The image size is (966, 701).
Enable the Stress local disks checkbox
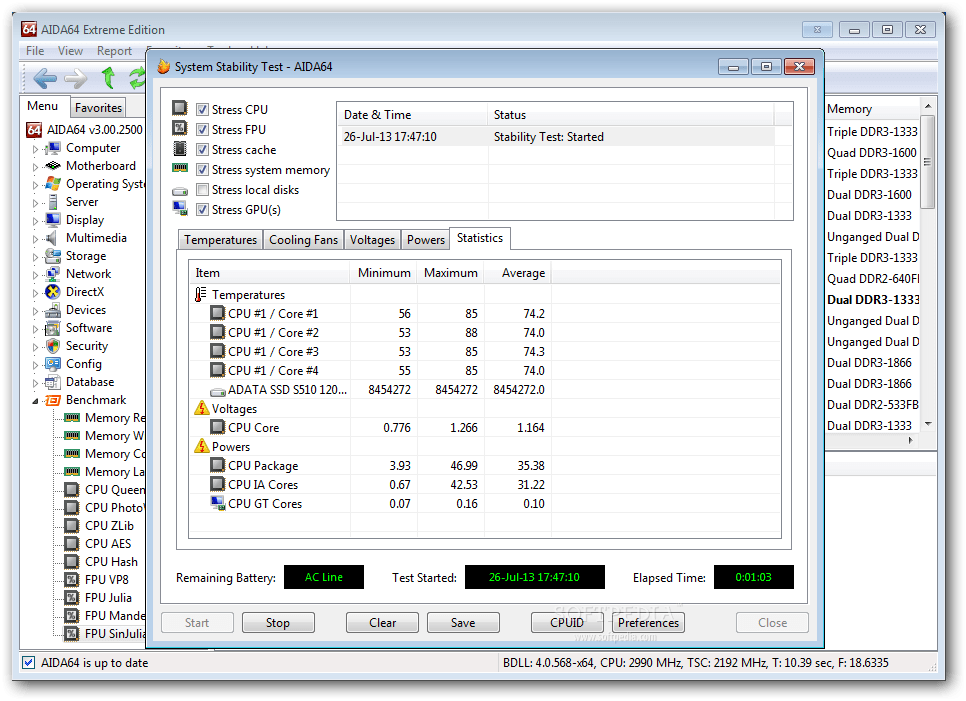point(202,190)
